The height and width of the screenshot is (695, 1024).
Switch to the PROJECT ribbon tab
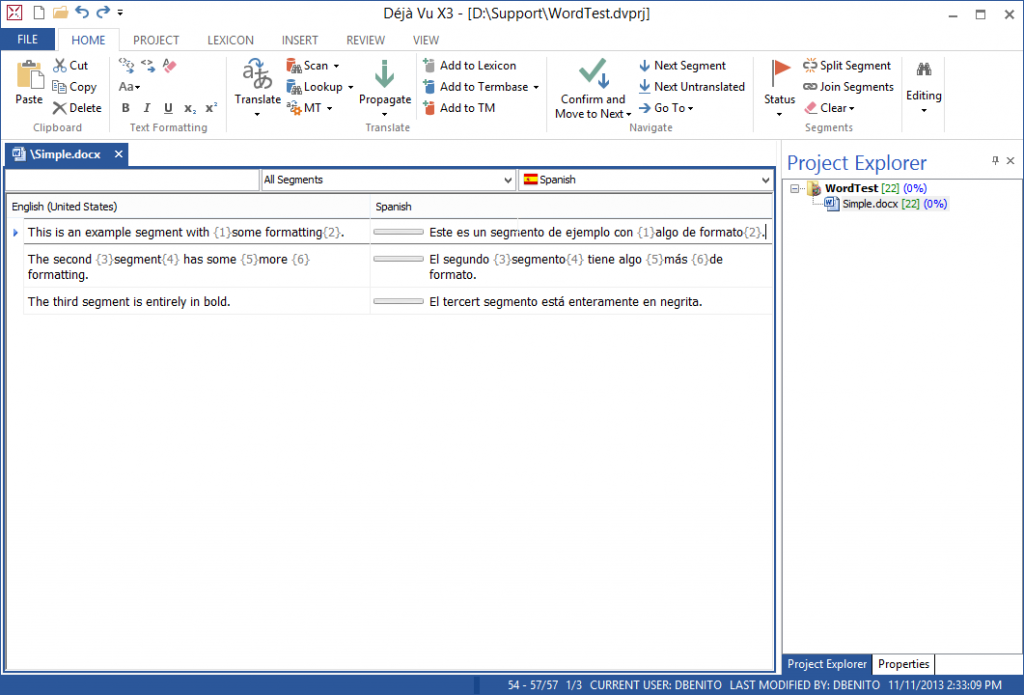(155, 40)
